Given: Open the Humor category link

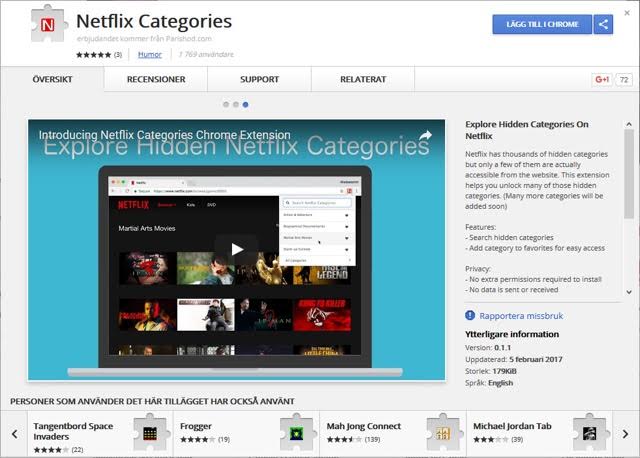Looking at the screenshot, I should [x=149, y=54].
